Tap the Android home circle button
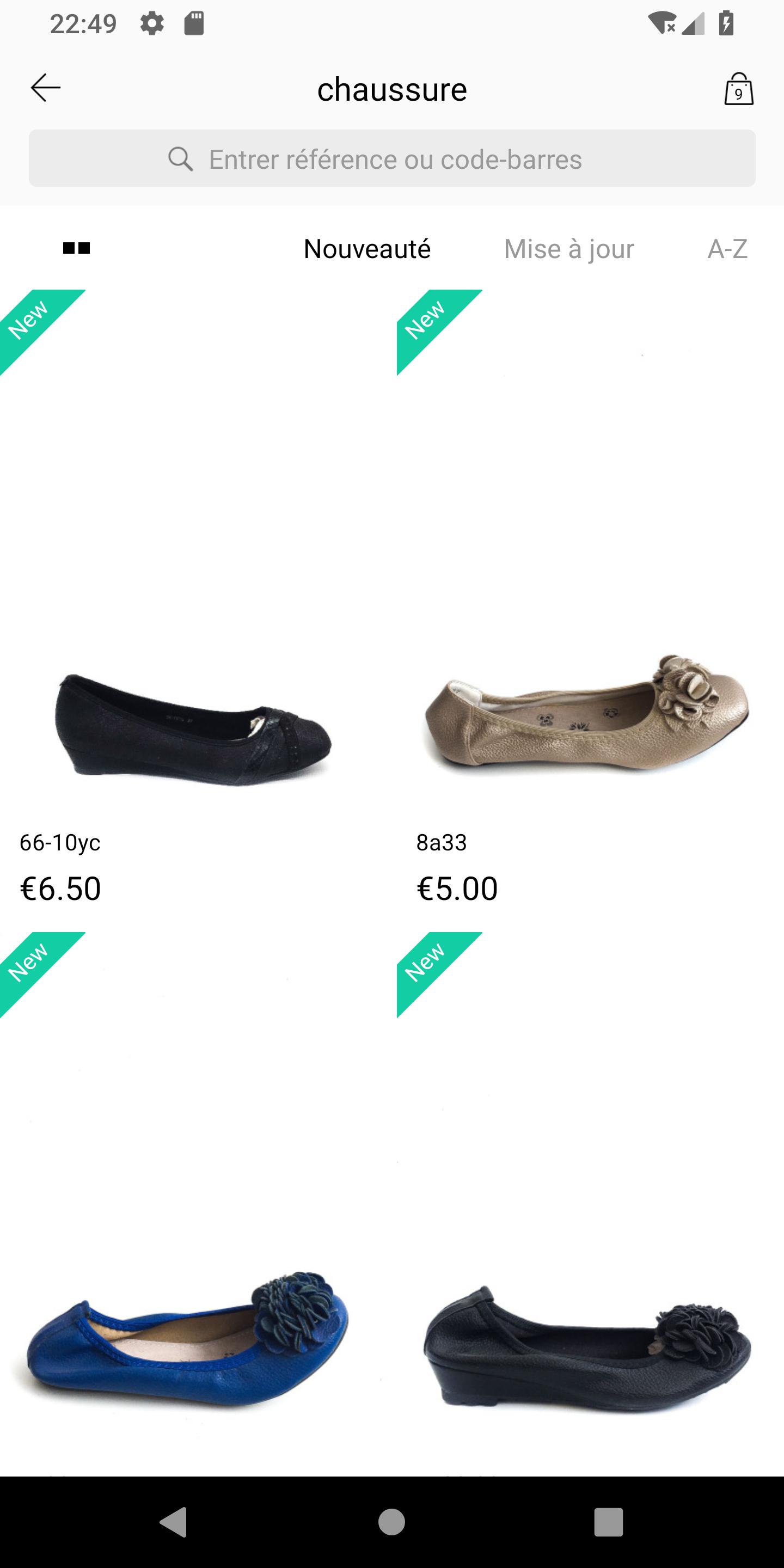The image size is (784, 1568). point(391,1522)
